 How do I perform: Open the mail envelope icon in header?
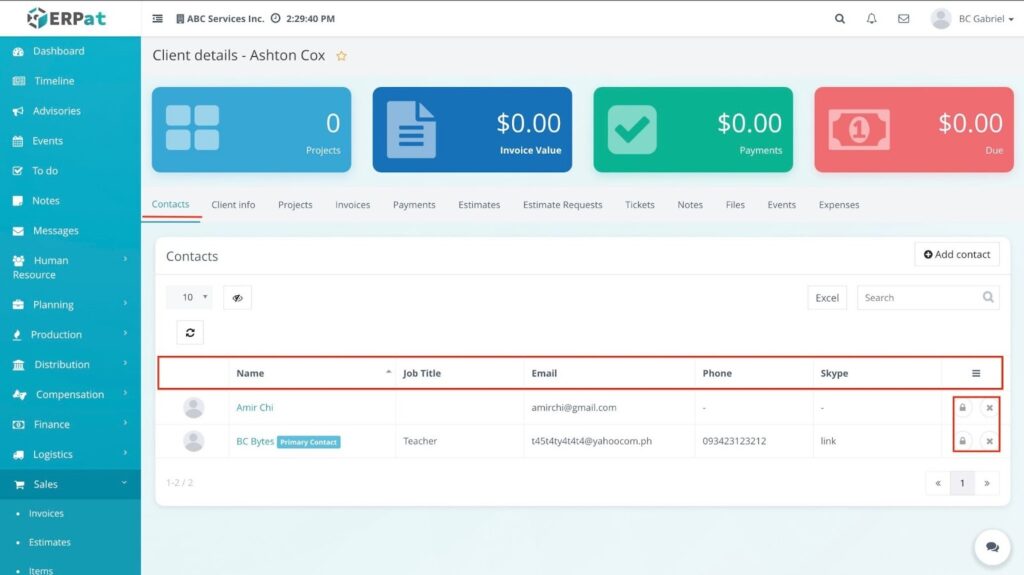(904, 19)
